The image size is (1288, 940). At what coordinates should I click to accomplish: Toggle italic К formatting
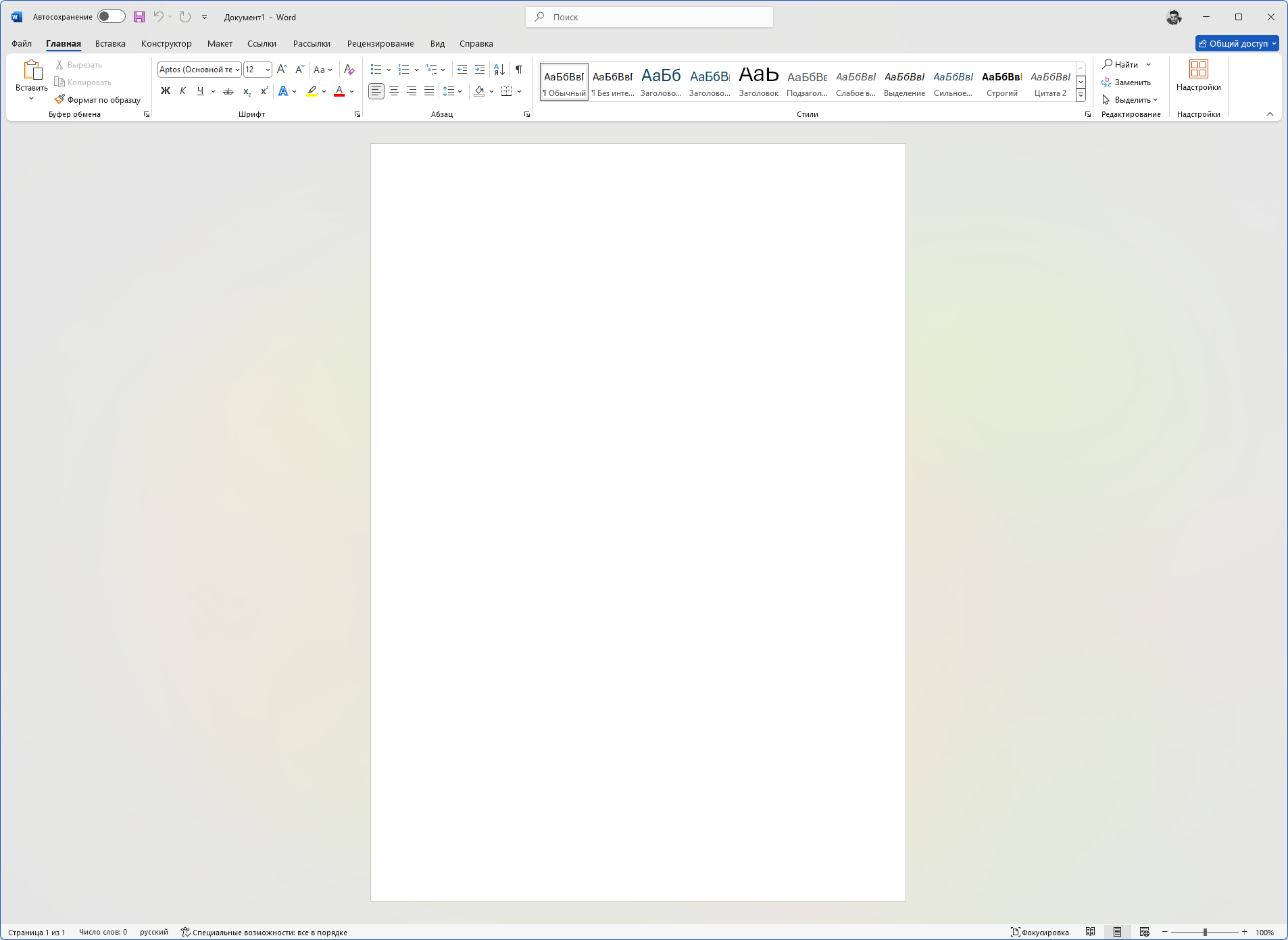(183, 91)
